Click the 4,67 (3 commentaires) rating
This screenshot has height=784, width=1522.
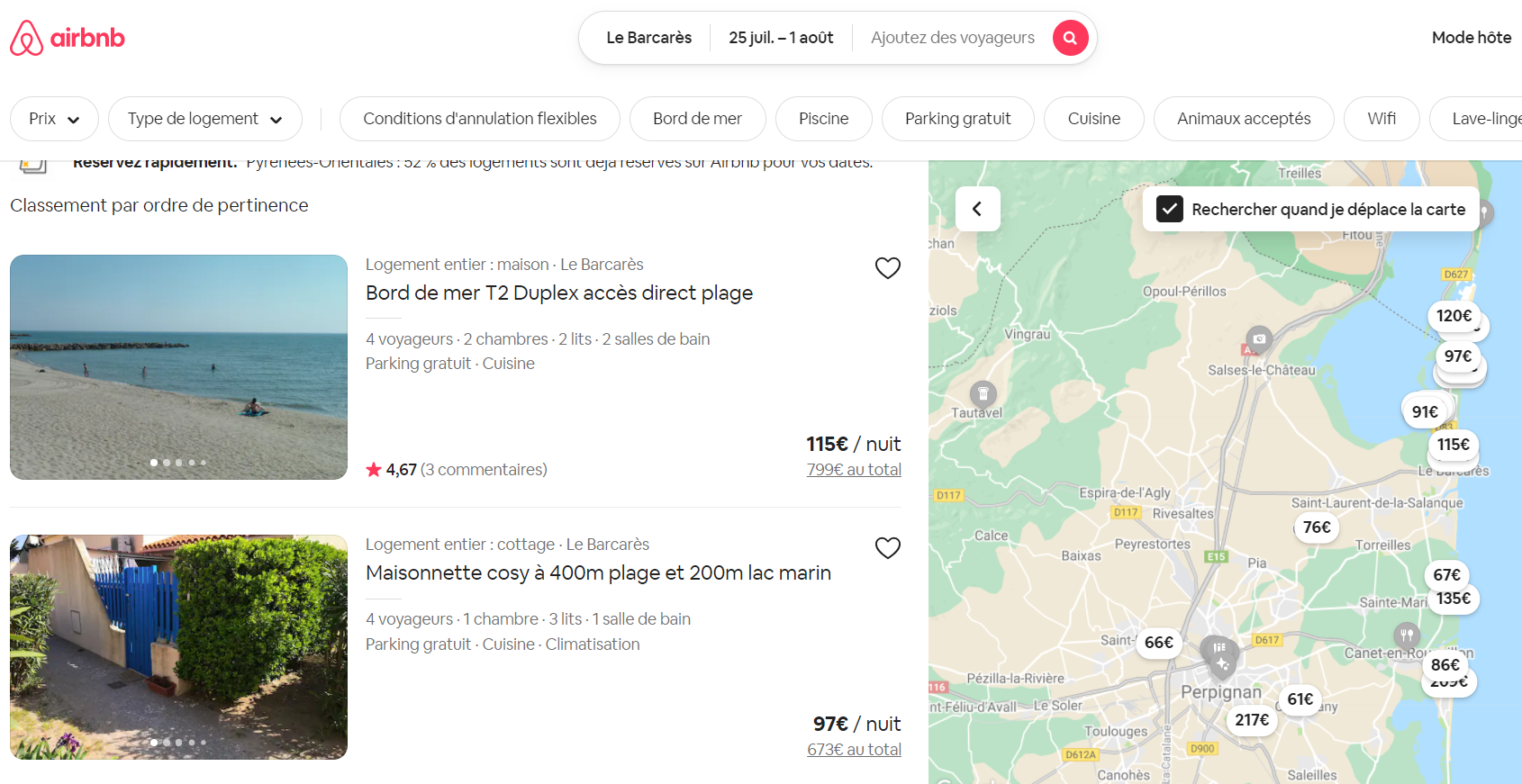click(457, 470)
